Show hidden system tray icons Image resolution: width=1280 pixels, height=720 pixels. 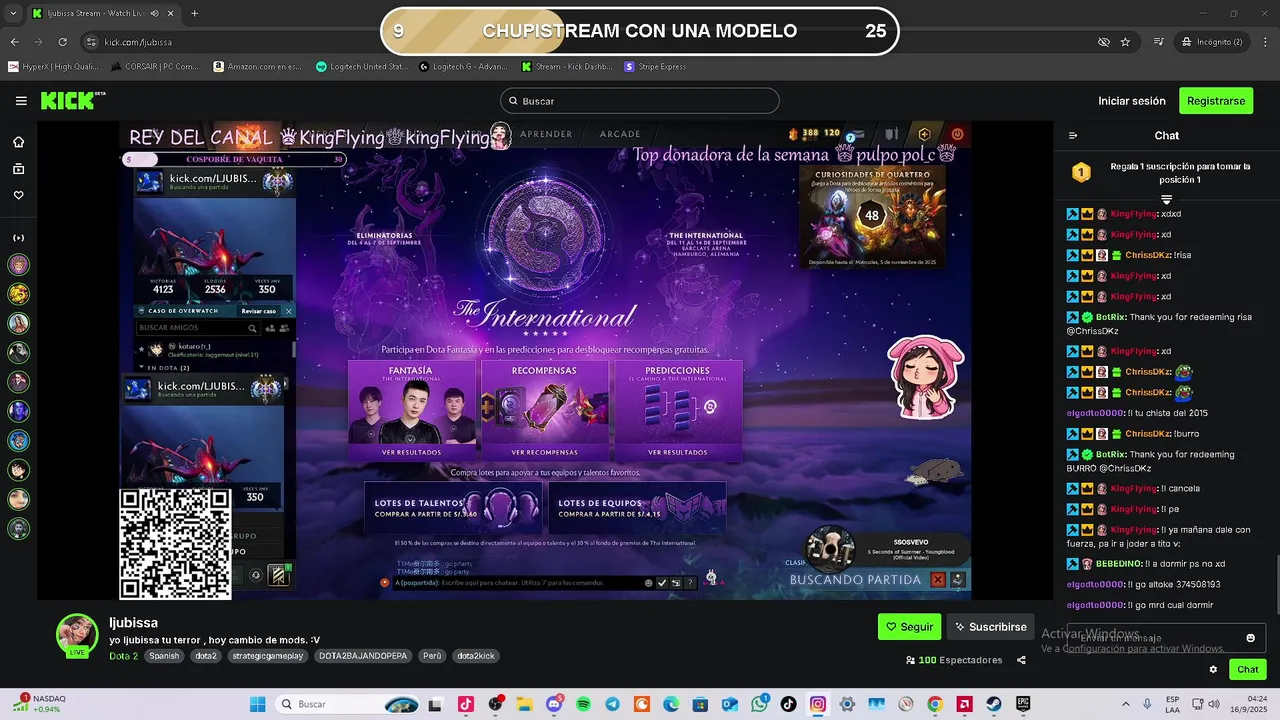pos(1125,704)
